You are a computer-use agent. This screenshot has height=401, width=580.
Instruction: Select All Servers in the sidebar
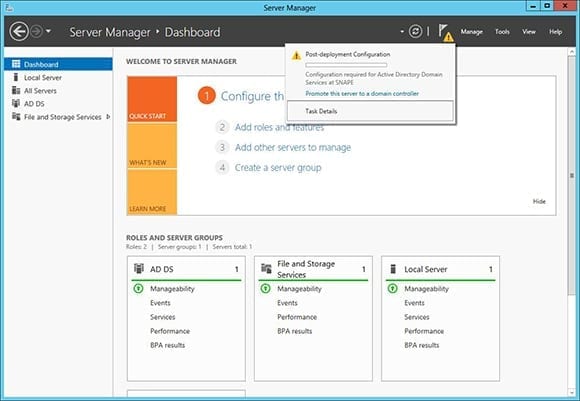click(x=58, y=91)
